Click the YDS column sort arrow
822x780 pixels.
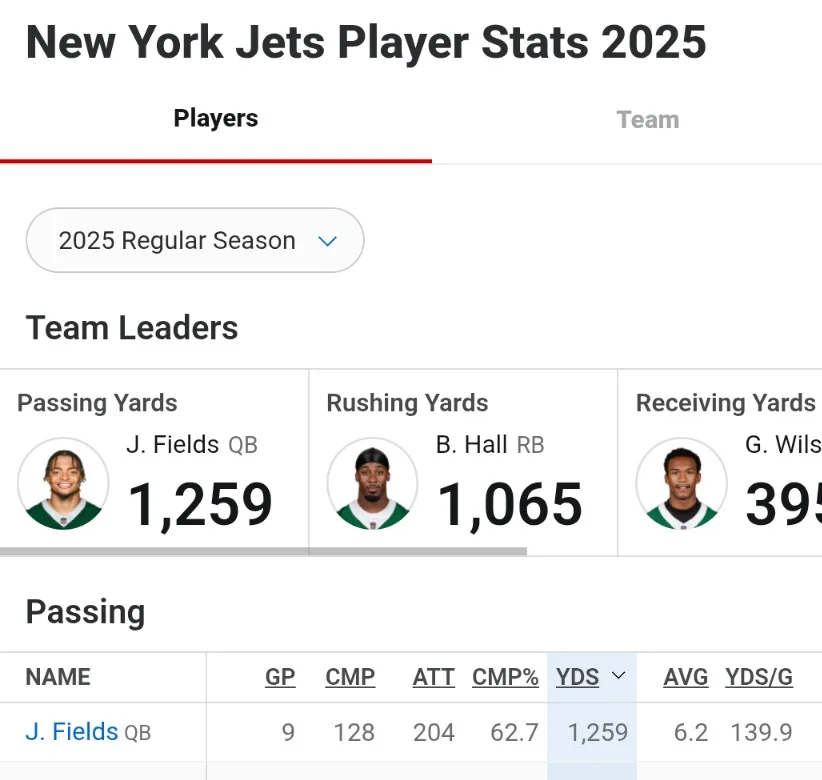(617, 678)
